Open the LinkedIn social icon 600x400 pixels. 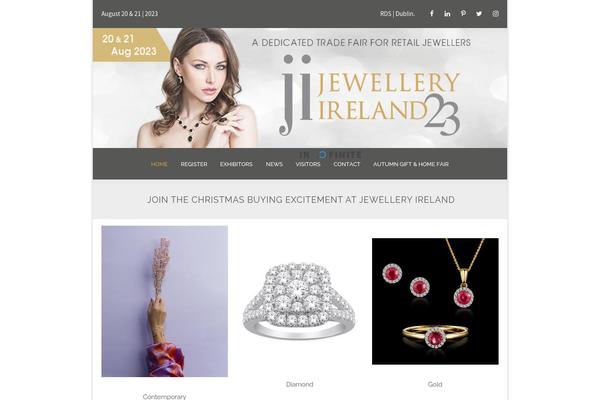point(447,13)
